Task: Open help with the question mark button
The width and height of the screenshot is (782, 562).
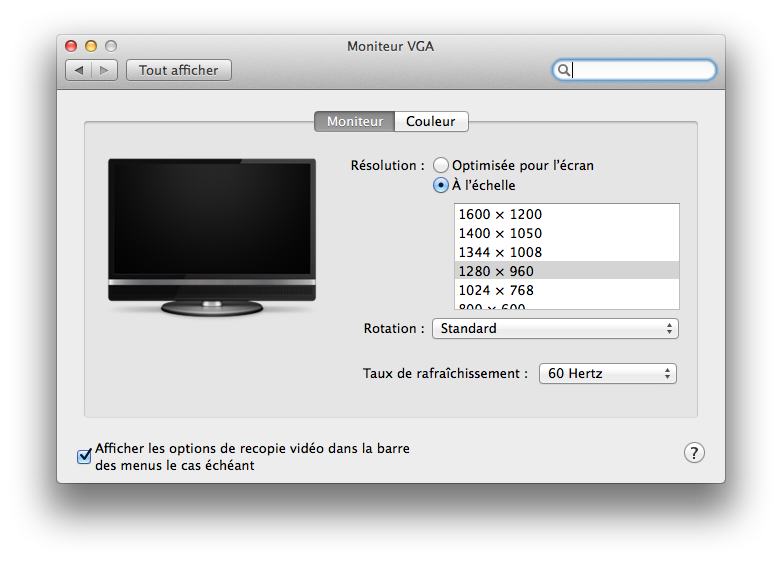Action: [694, 453]
